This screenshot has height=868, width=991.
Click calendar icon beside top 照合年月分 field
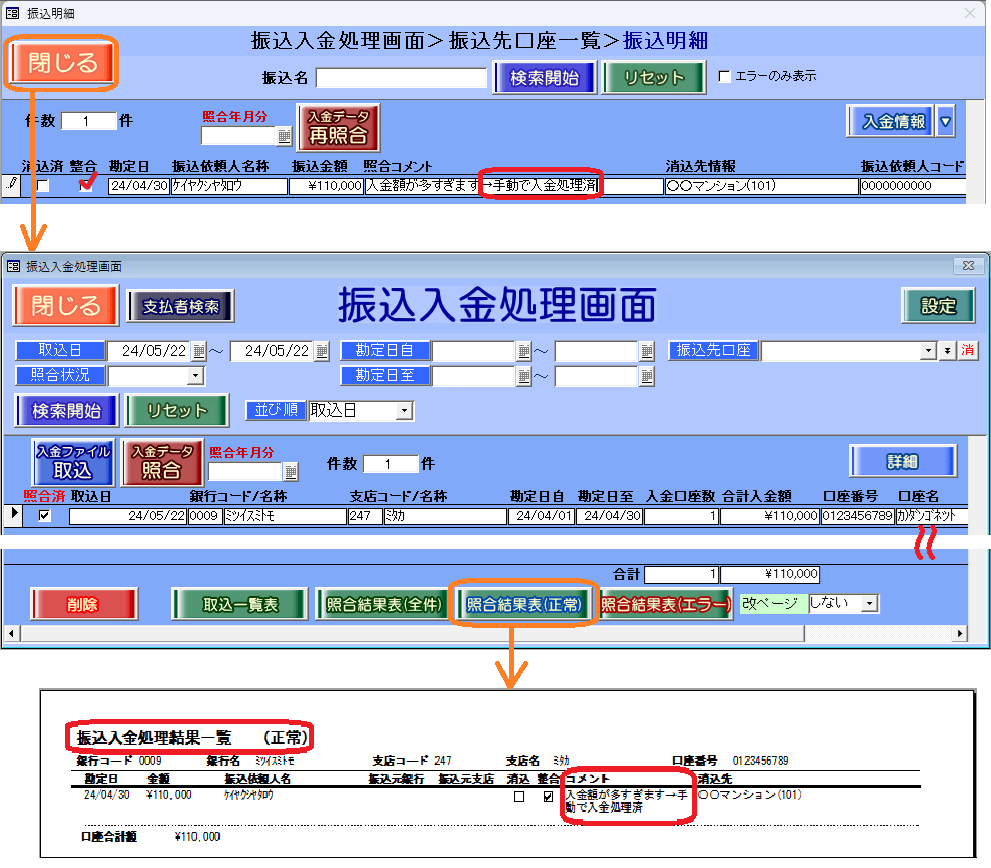[284, 136]
